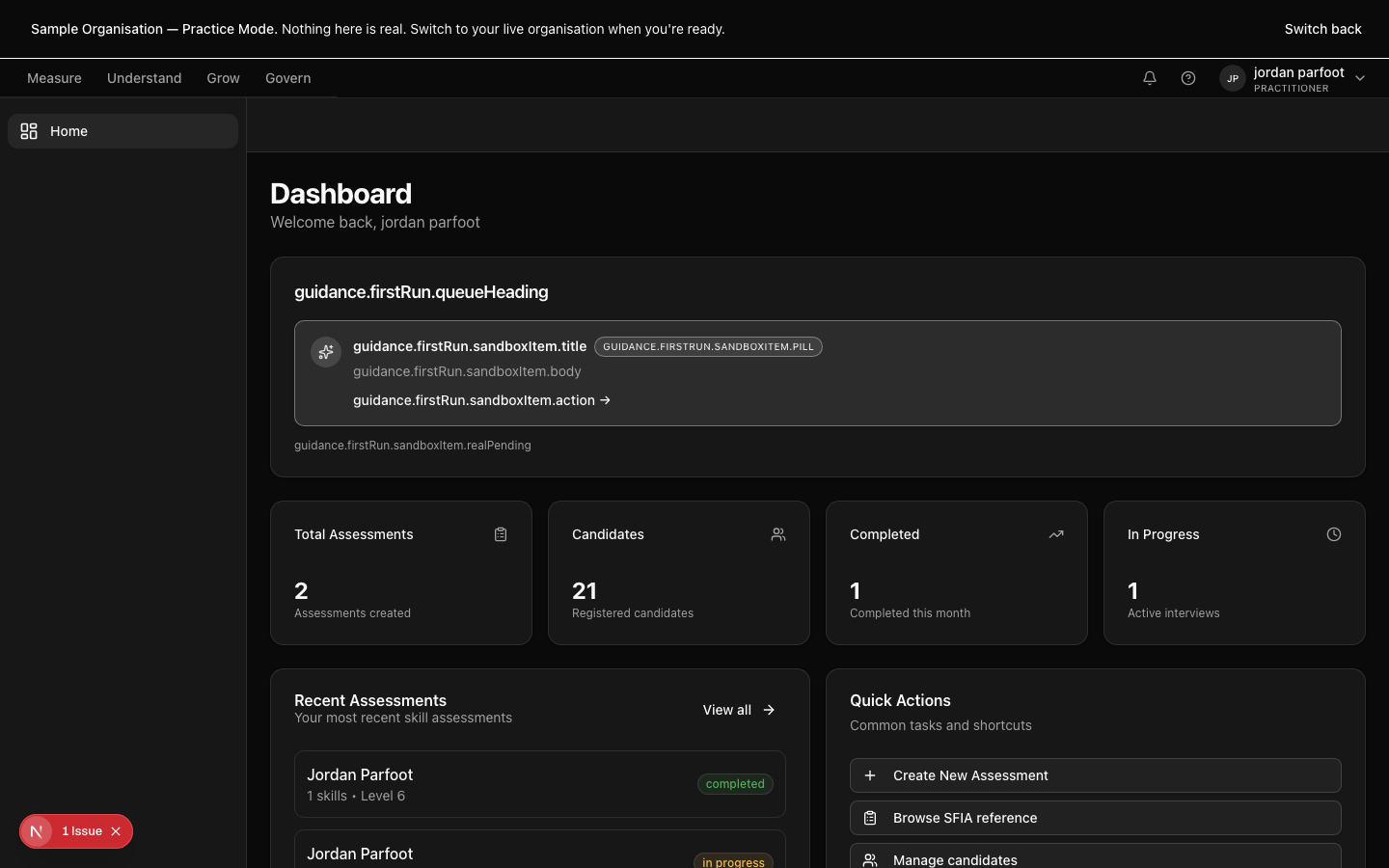The height and width of the screenshot is (868, 1389).
Task: Click Create New Assessment button
Action: click(1096, 775)
